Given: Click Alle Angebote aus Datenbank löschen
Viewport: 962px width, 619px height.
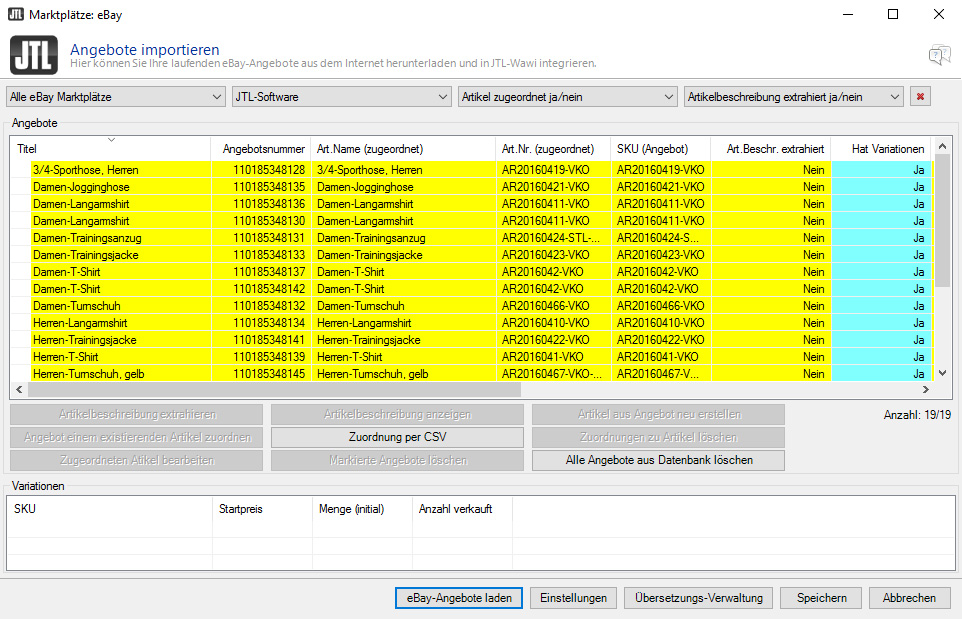Looking at the screenshot, I should tap(658, 461).
